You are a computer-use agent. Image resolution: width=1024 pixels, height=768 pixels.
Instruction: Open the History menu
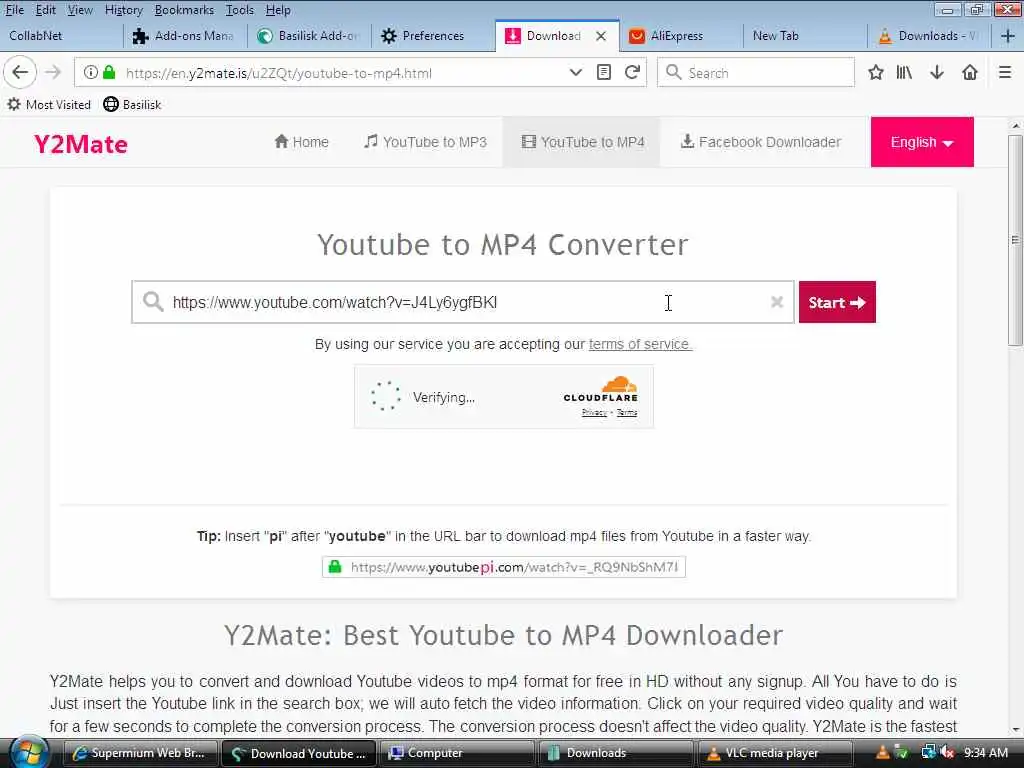click(x=123, y=10)
